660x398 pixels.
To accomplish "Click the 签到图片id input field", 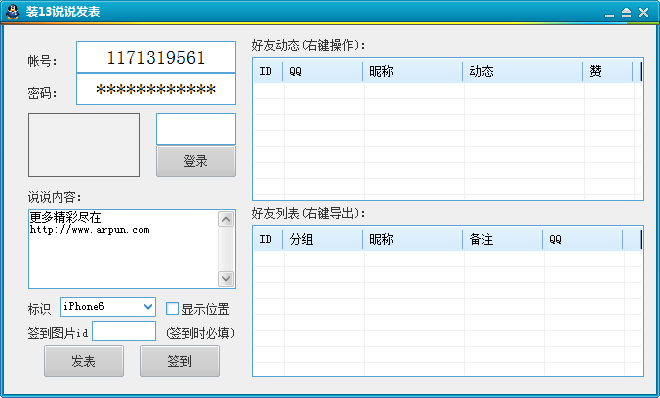I will click(124, 331).
